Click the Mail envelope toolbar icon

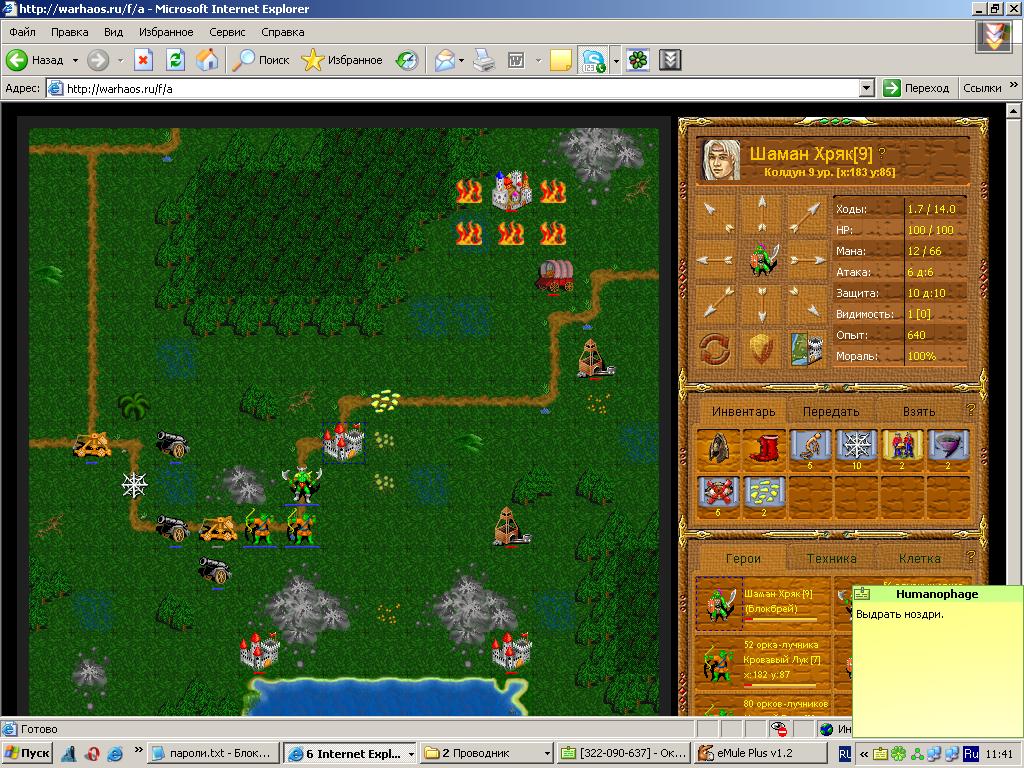(x=445, y=60)
